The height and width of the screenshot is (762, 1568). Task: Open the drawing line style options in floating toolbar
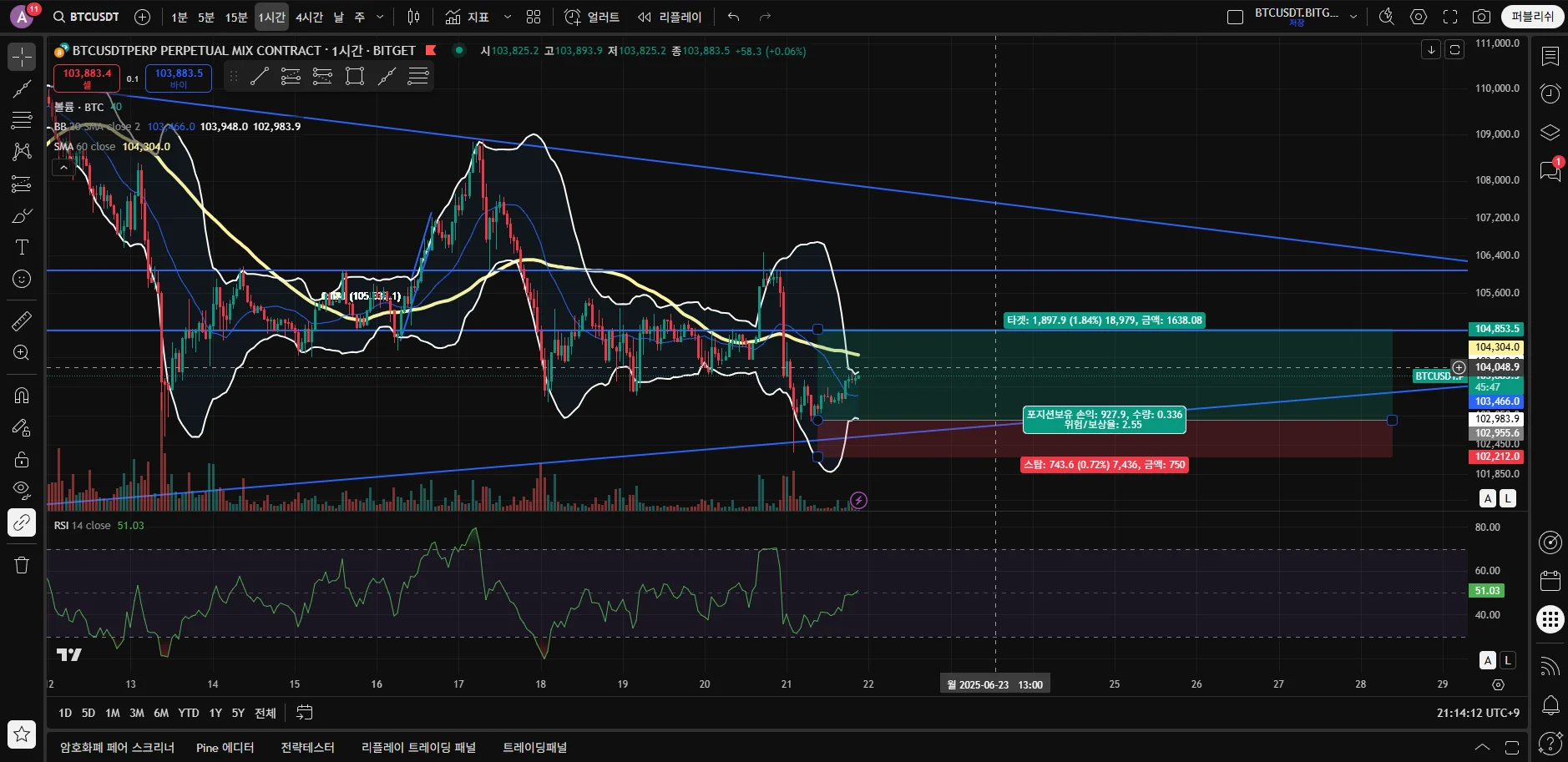point(418,77)
